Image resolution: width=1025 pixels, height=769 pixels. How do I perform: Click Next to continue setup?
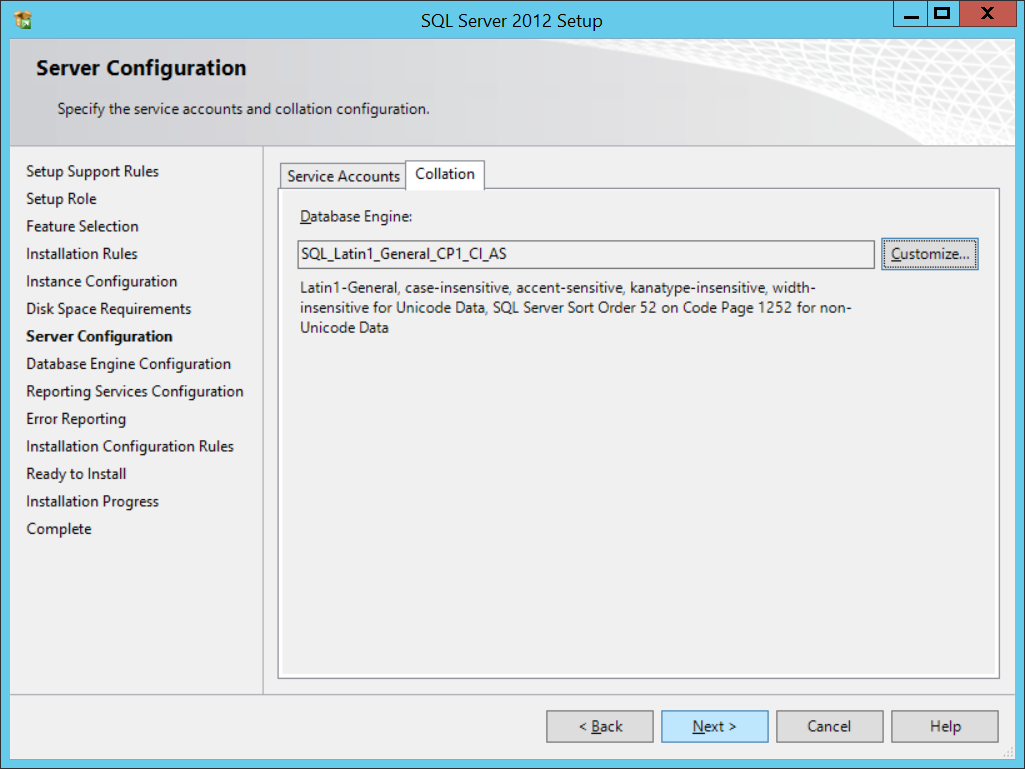pyautogui.click(x=714, y=726)
